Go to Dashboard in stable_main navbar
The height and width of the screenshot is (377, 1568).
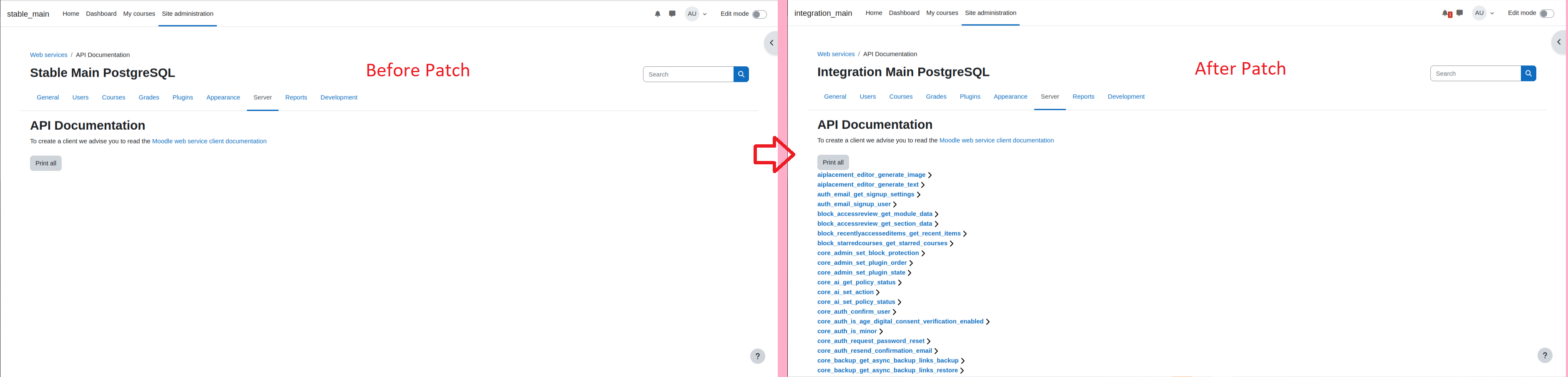pos(101,13)
